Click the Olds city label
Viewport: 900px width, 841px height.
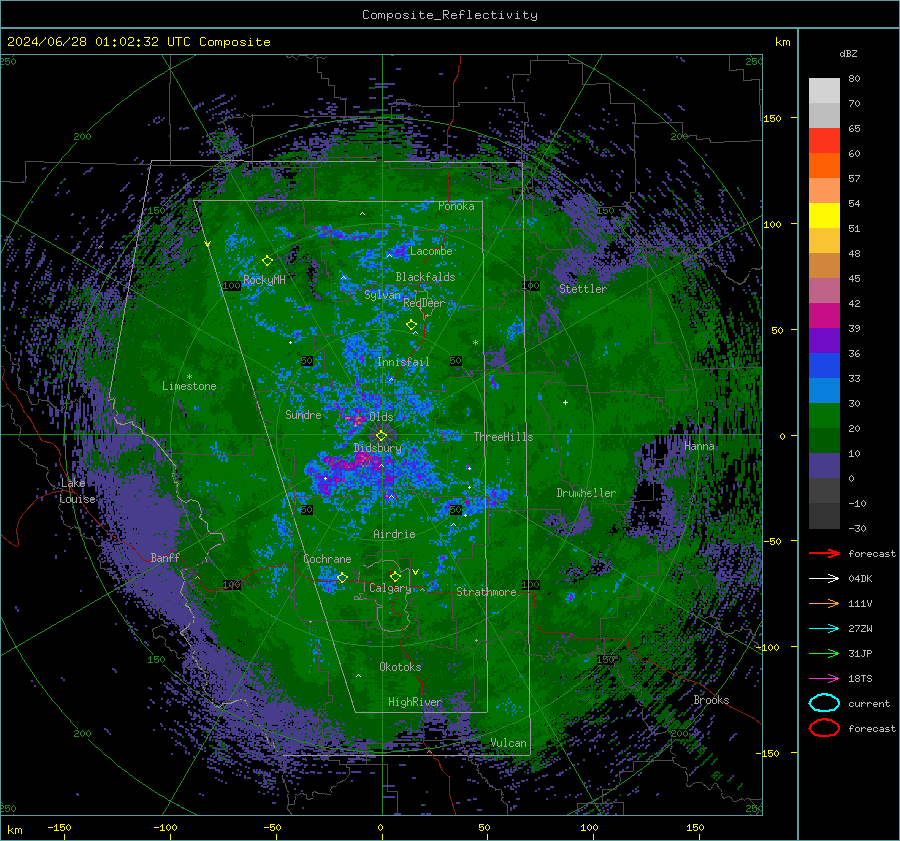(x=381, y=417)
